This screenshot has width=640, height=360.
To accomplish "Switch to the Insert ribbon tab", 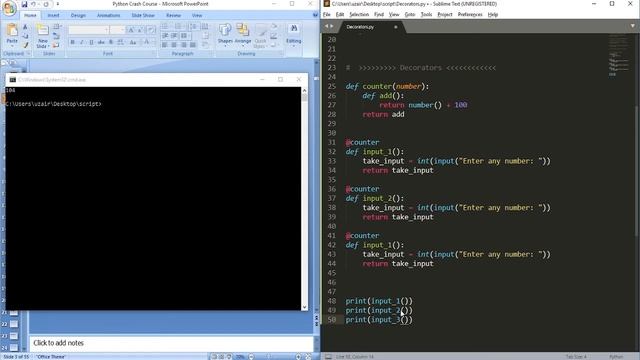I will click(x=53, y=16).
